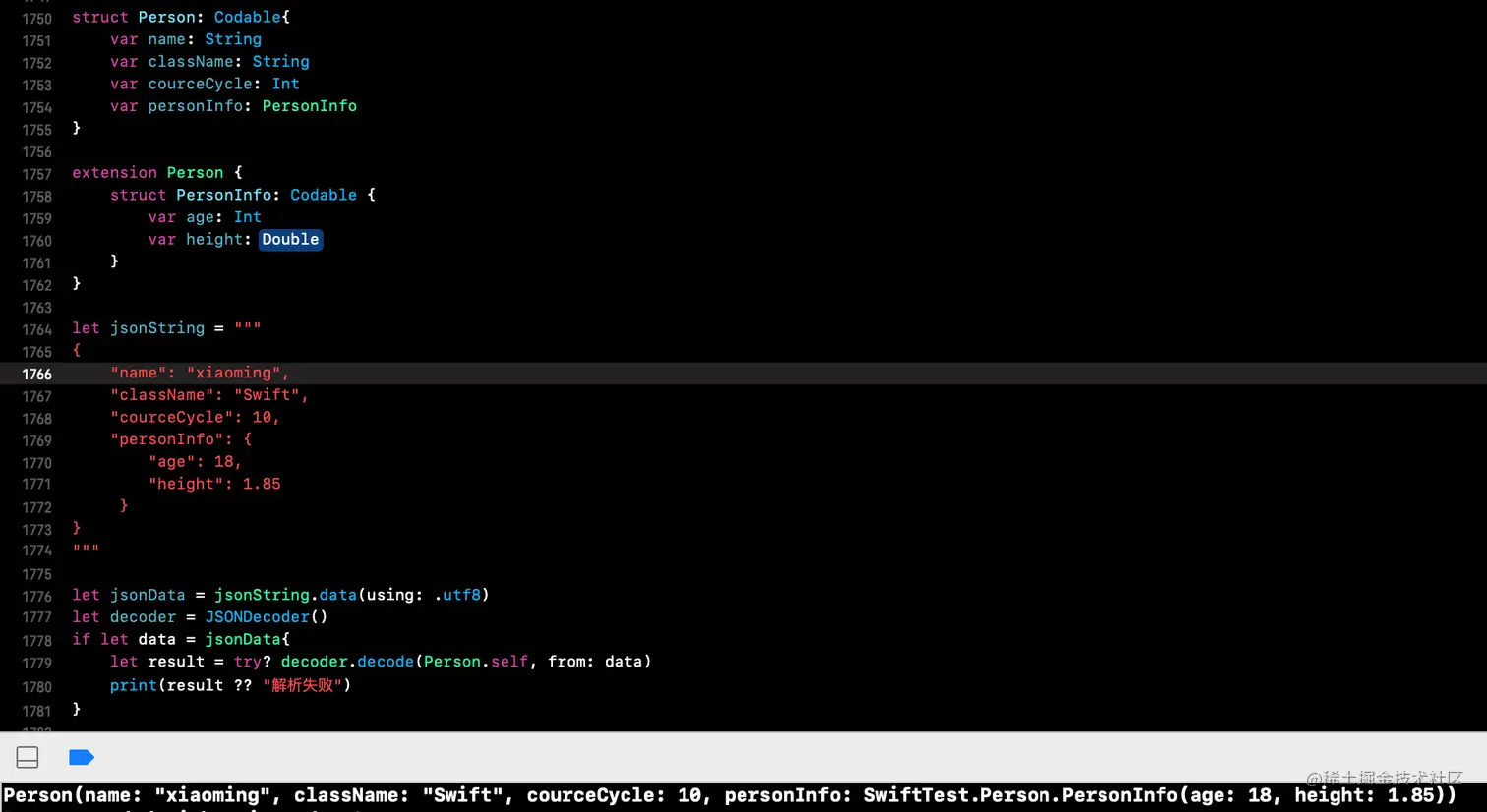
Task: Click the "height": 1.85 JSON line
Action: tap(214, 484)
